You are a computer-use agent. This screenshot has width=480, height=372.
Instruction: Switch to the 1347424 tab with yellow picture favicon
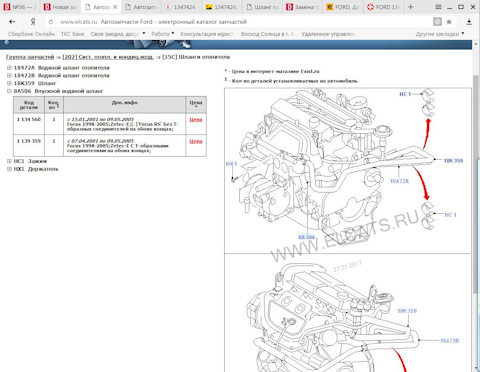pos(222,7)
